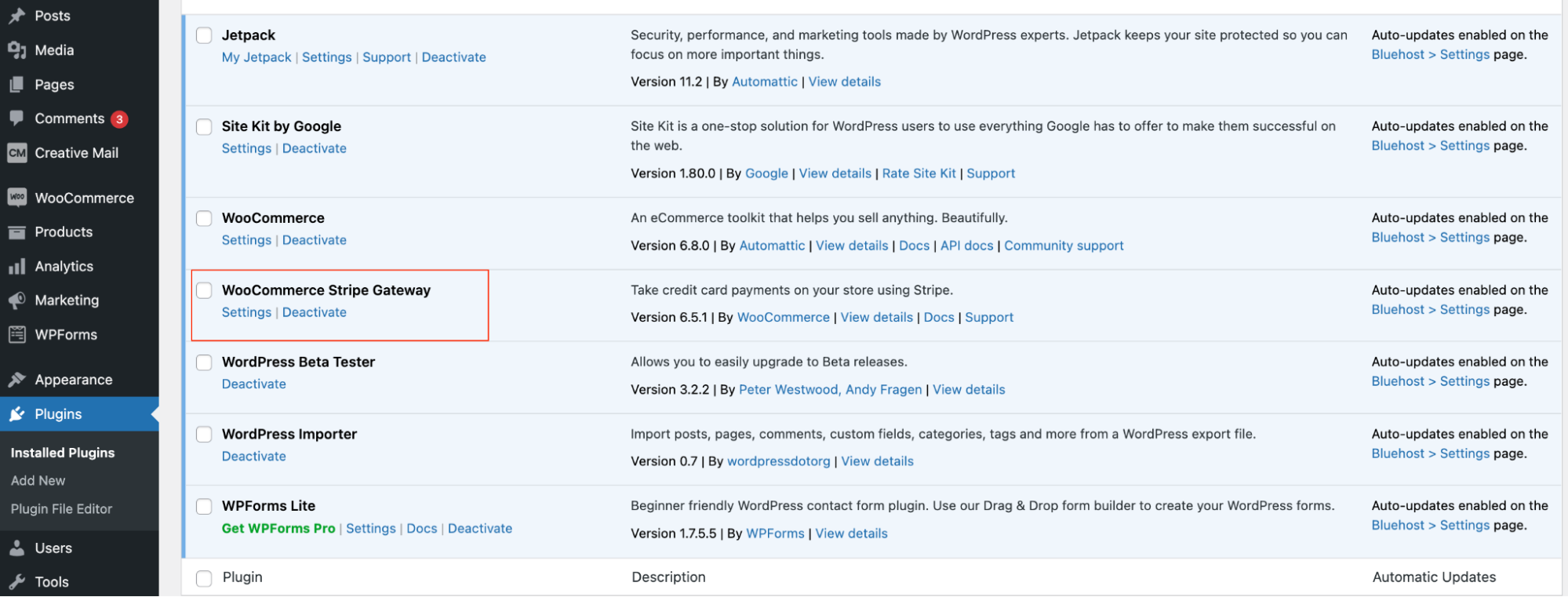Tick the WPForms Lite checkbox
Screen dimensions: 1568x597
(204, 507)
